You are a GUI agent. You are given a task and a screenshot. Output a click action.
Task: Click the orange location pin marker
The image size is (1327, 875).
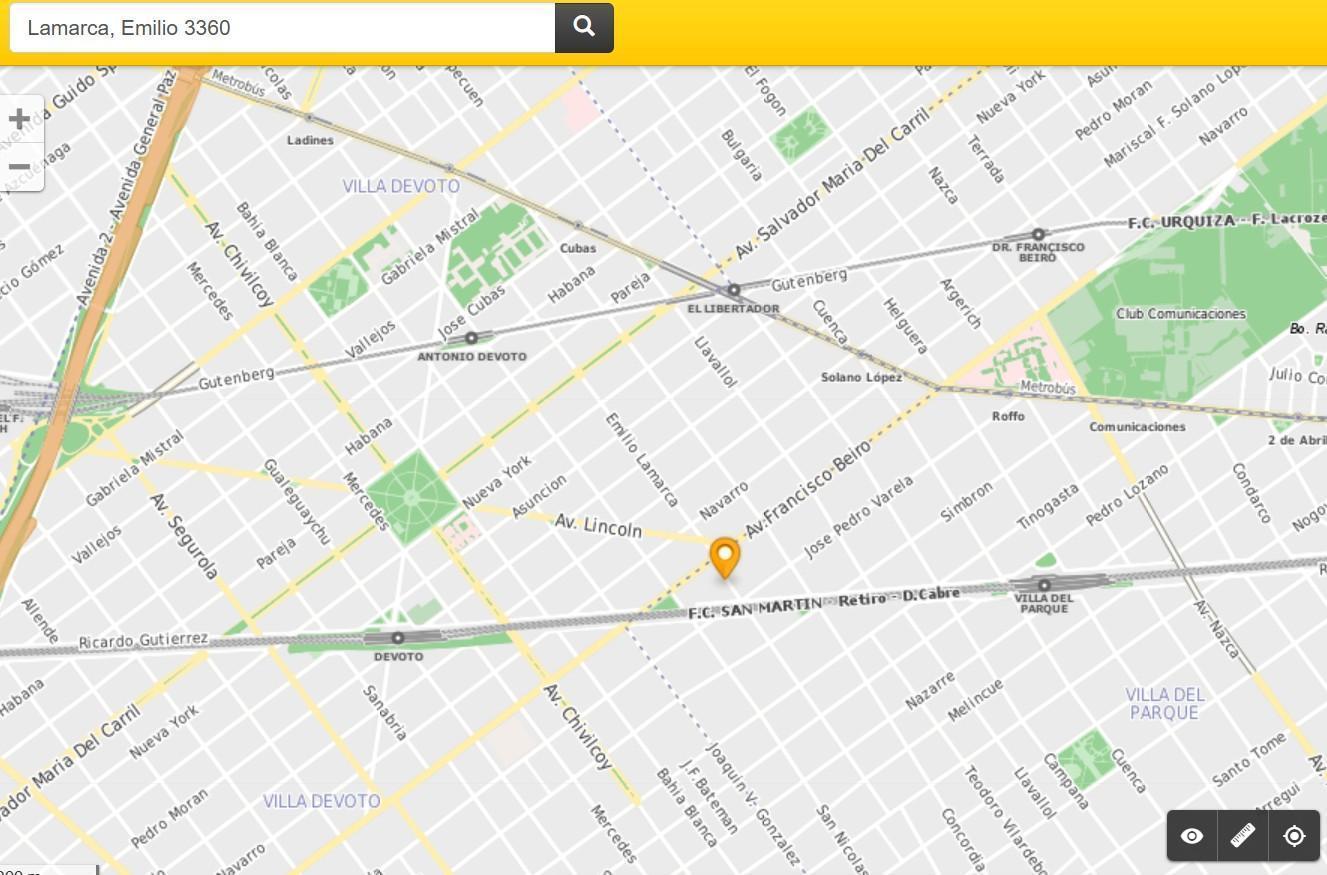click(x=725, y=558)
